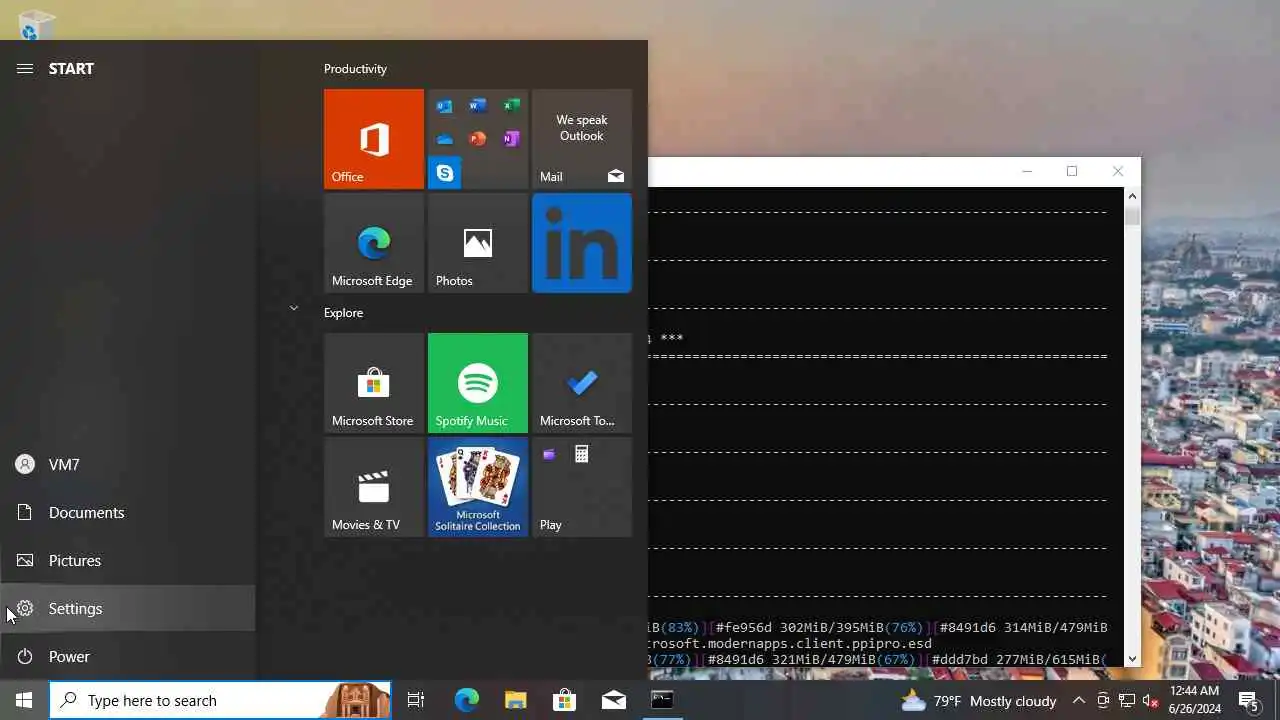1280x720 pixels.
Task: Open the Power options menu
Action: coord(128,656)
